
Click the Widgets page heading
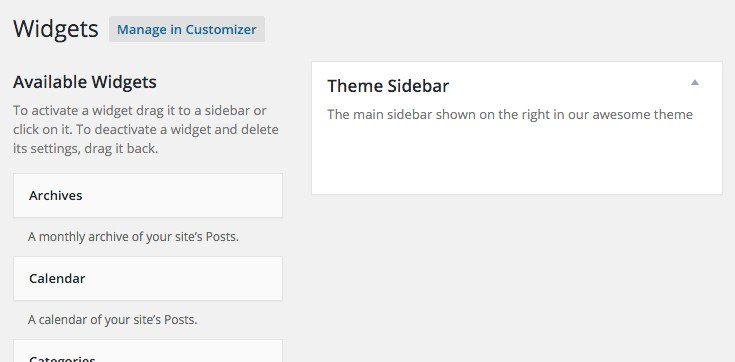pyautogui.click(x=56, y=30)
